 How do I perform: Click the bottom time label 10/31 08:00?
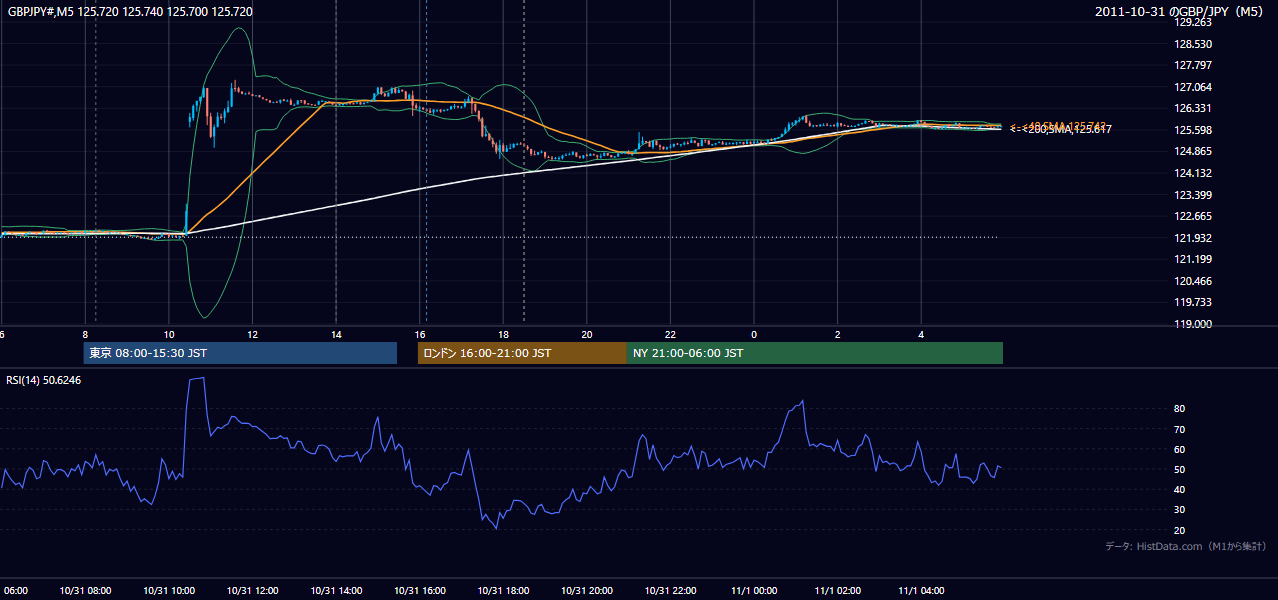coord(85,591)
